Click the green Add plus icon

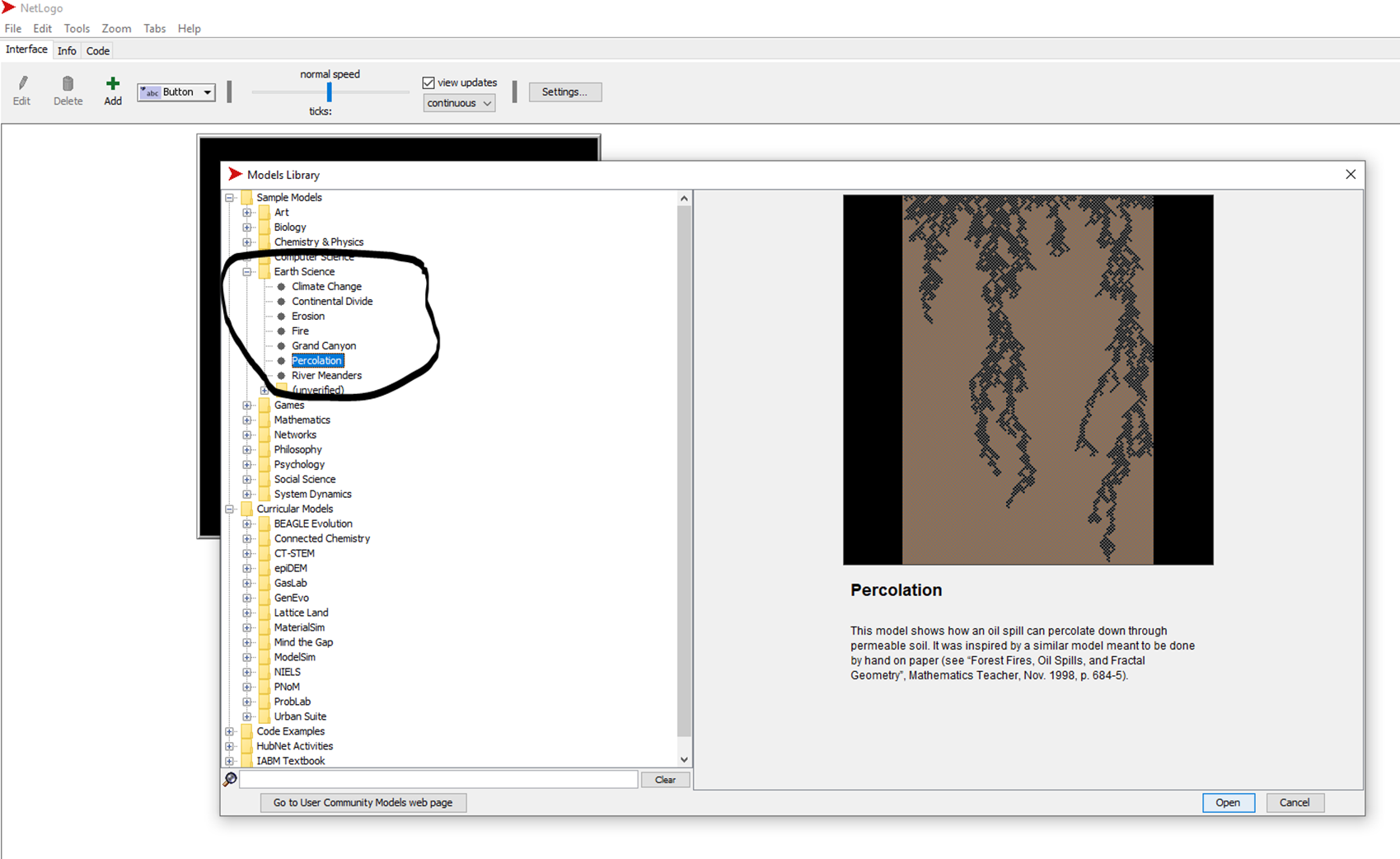point(113,83)
